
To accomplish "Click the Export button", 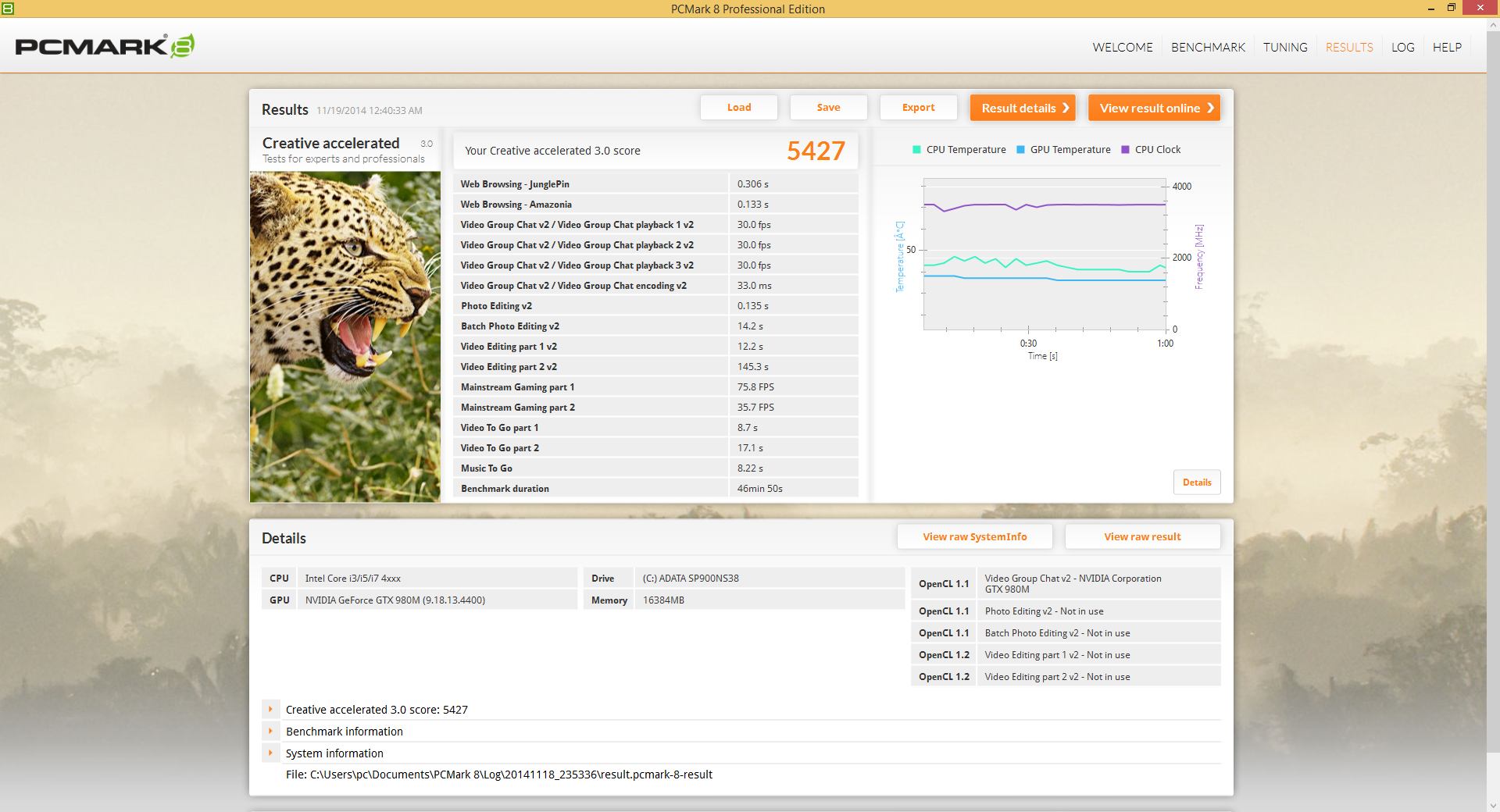I will click(918, 108).
